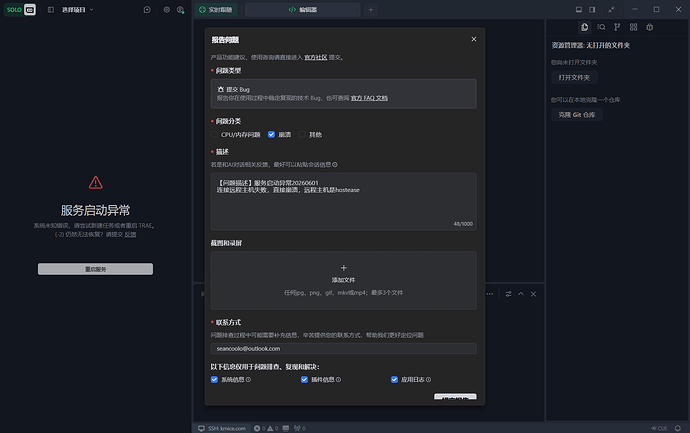Click the ports forwarding icon in status bar
This screenshot has height=433, width=690.
pyautogui.click(x=300, y=428)
